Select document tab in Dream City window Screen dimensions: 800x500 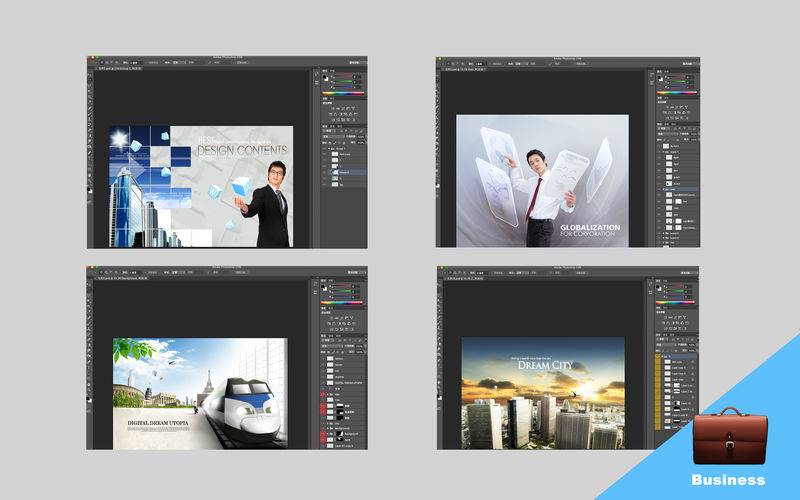465,279
